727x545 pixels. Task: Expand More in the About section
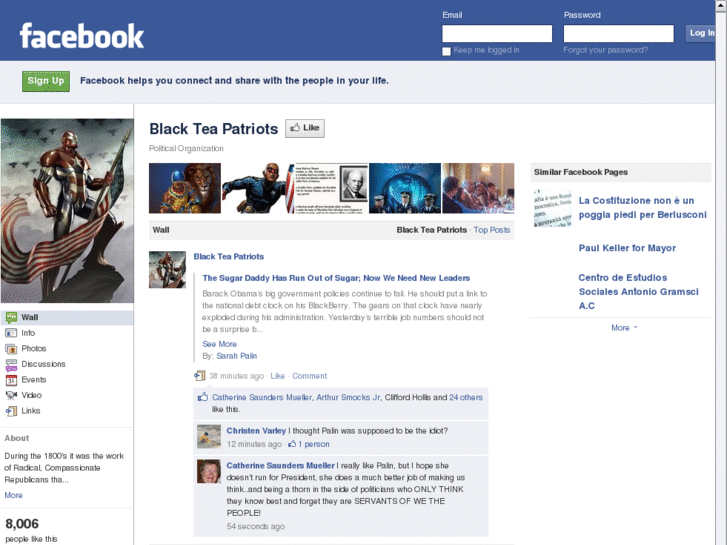pos(13,495)
